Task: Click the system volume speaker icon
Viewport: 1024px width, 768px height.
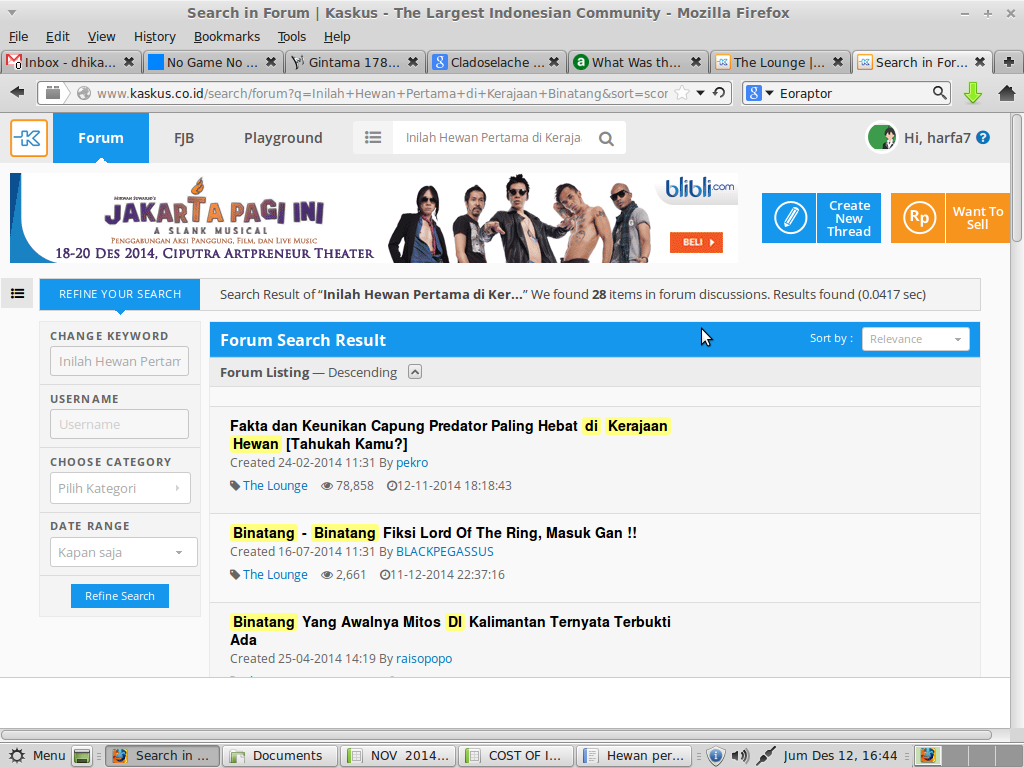Action: (x=740, y=756)
